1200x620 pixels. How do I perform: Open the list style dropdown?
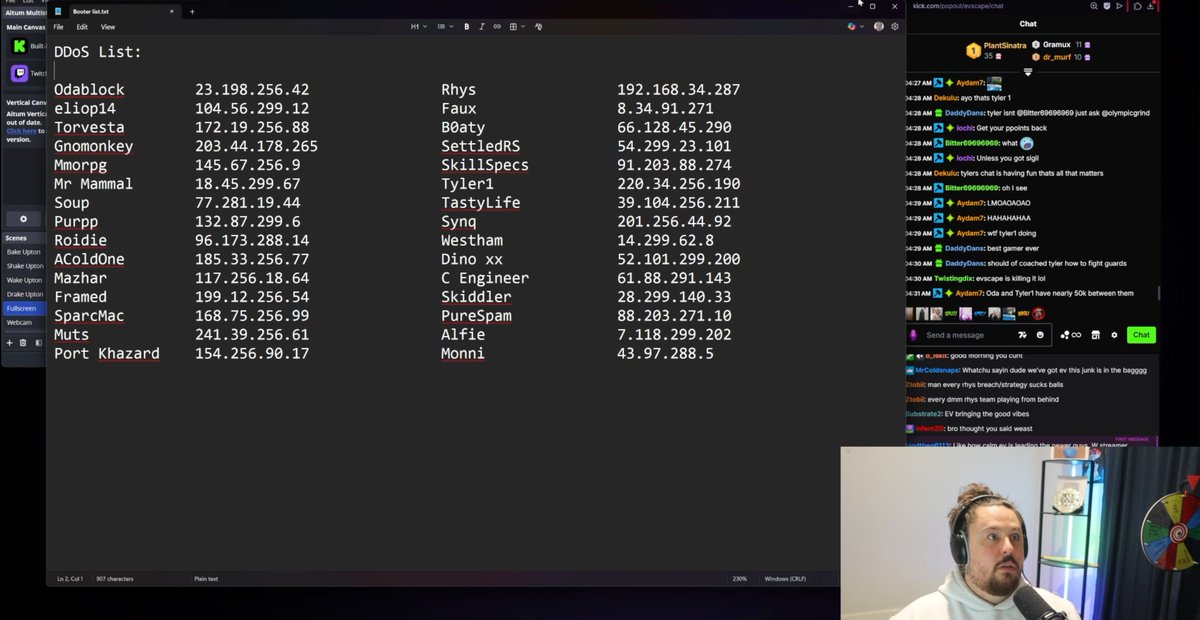[446, 27]
